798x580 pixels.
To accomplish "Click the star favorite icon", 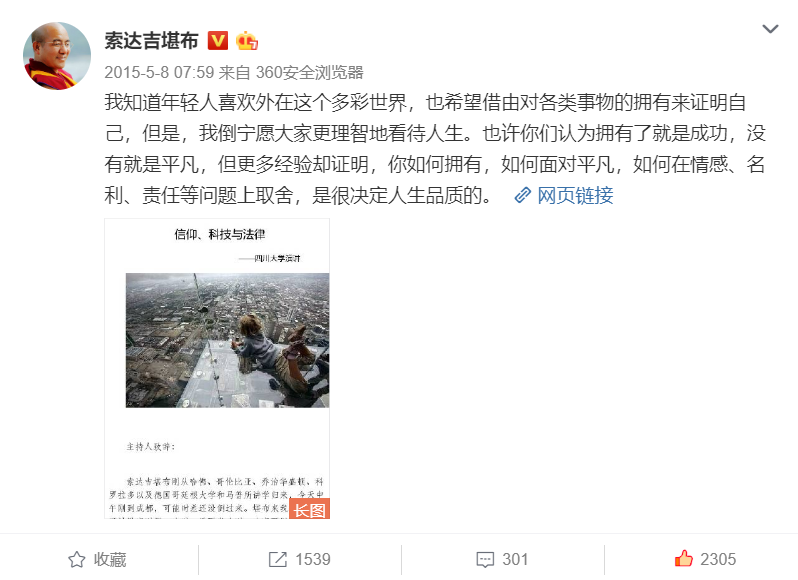I will [x=76, y=560].
